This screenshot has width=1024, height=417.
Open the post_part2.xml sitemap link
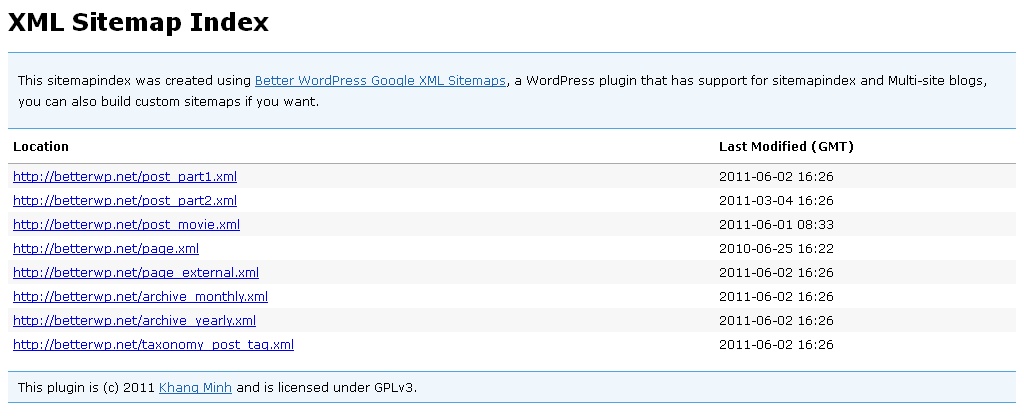[x=125, y=200]
